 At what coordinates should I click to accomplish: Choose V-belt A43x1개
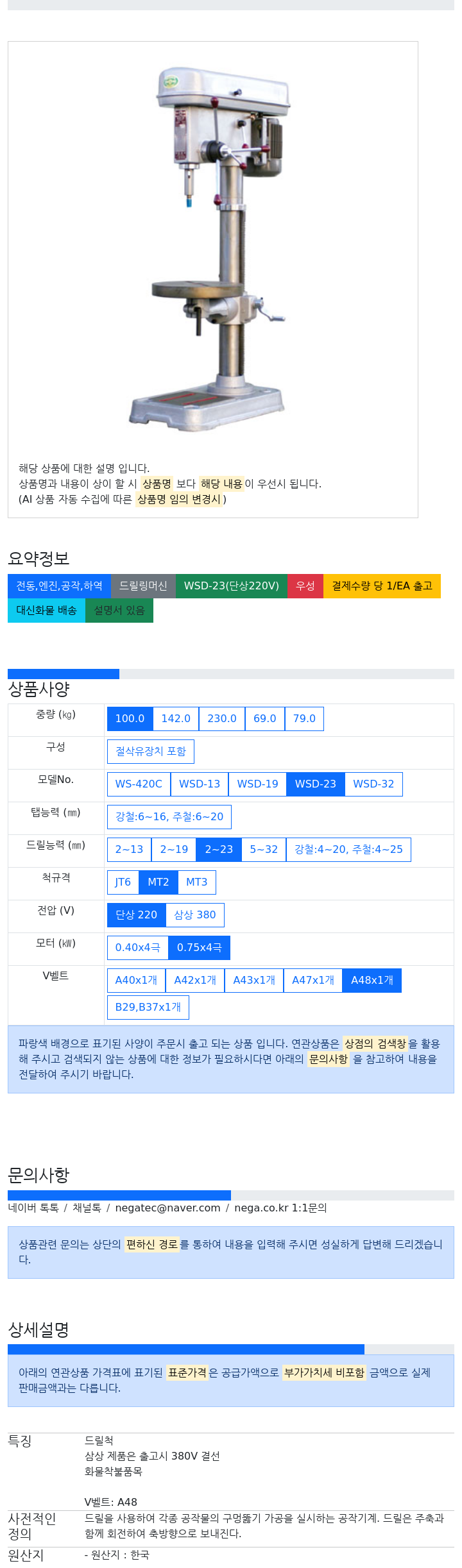tap(254, 980)
